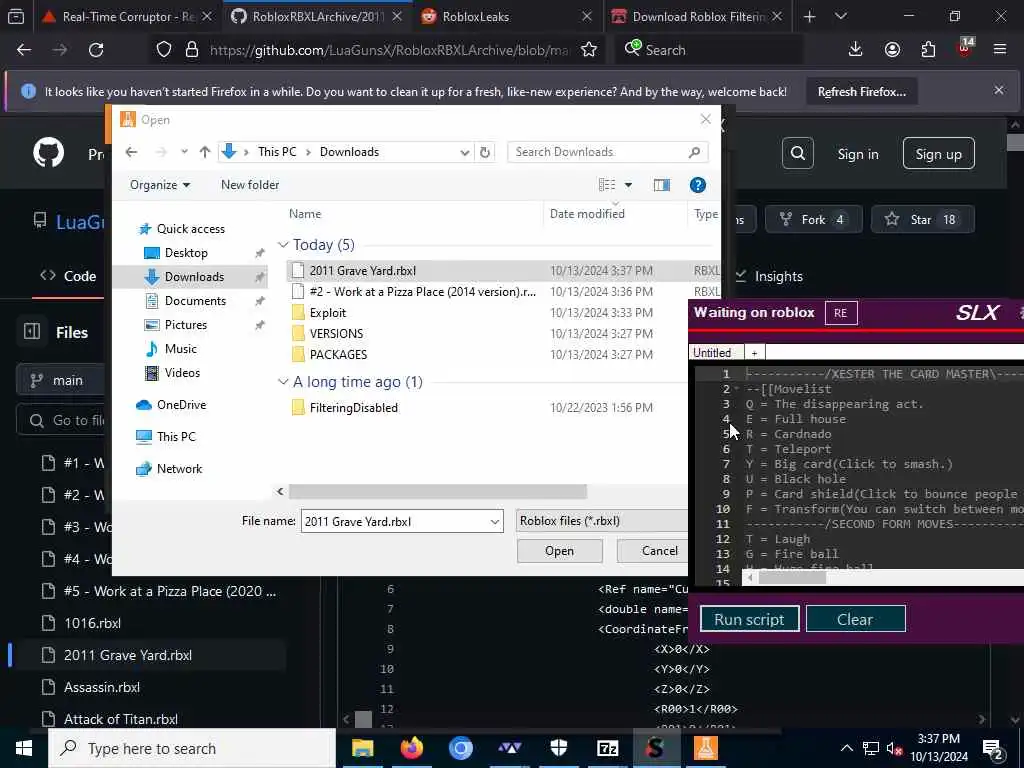The height and width of the screenshot is (768, 1024).
Task: Click the Firefox back arrow
Action: [24, 50]
